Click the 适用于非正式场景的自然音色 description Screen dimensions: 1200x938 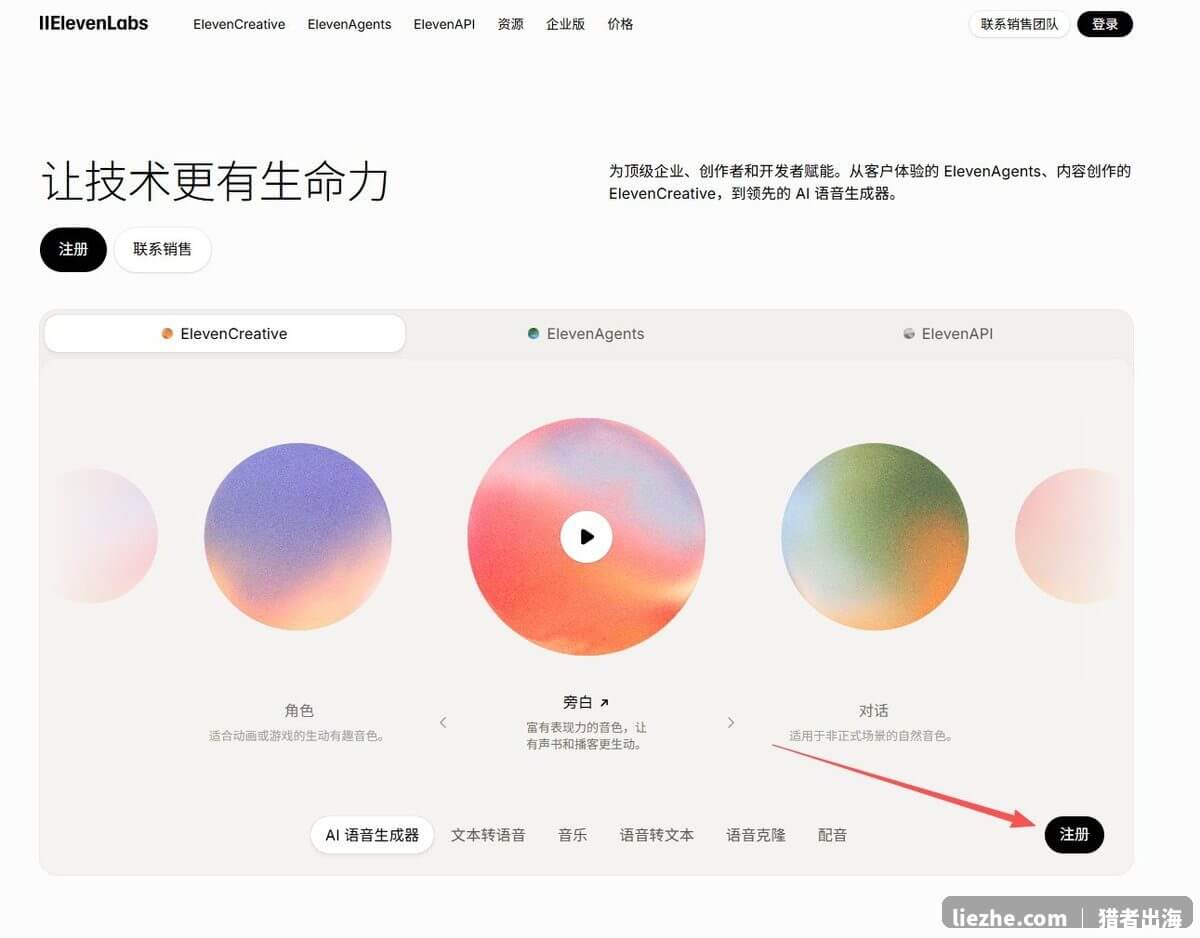pos(874,736)
